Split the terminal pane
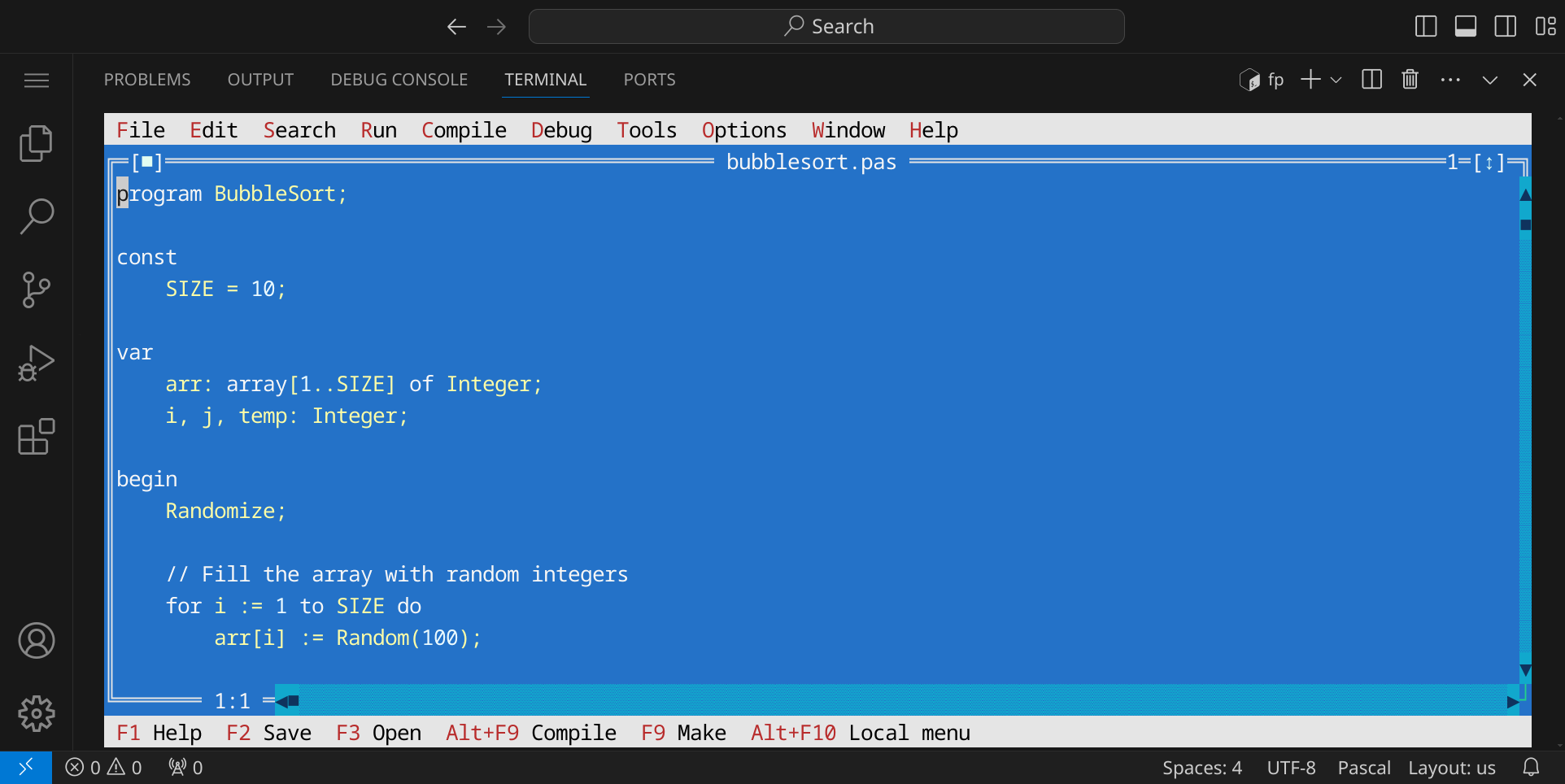This screenshot has height=784, width=1565. pyautogui.click(x=1371, y=80)
